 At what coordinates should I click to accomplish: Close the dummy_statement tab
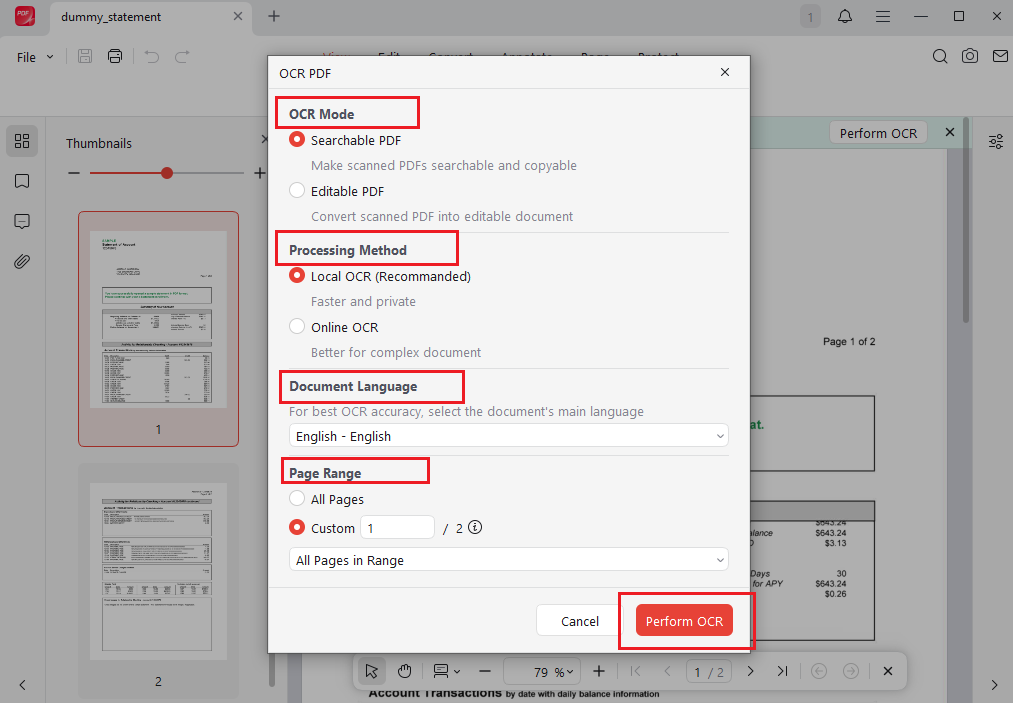[x=238, y=16]
